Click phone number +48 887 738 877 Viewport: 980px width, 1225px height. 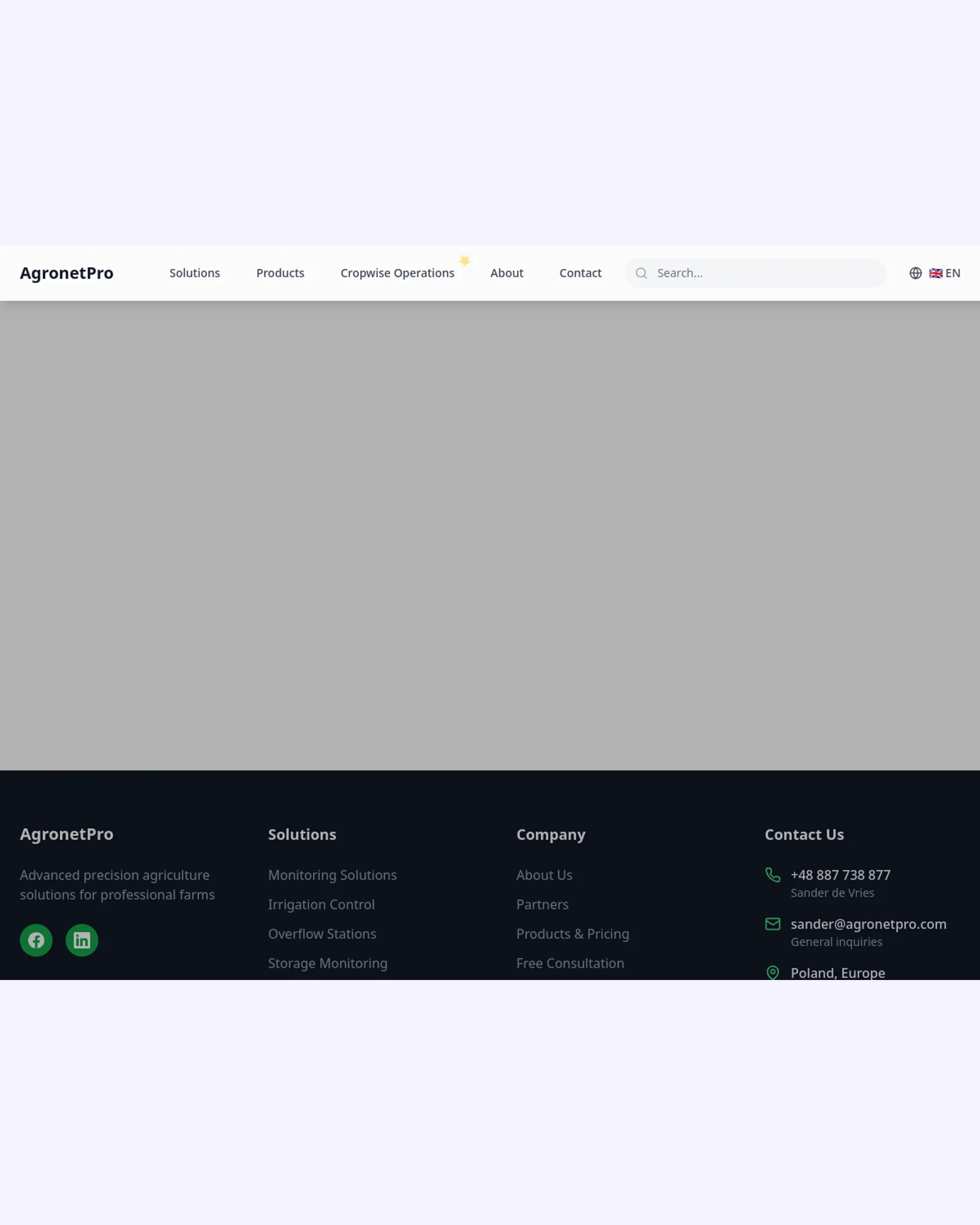pyautogui.click(x=840, y=875)
